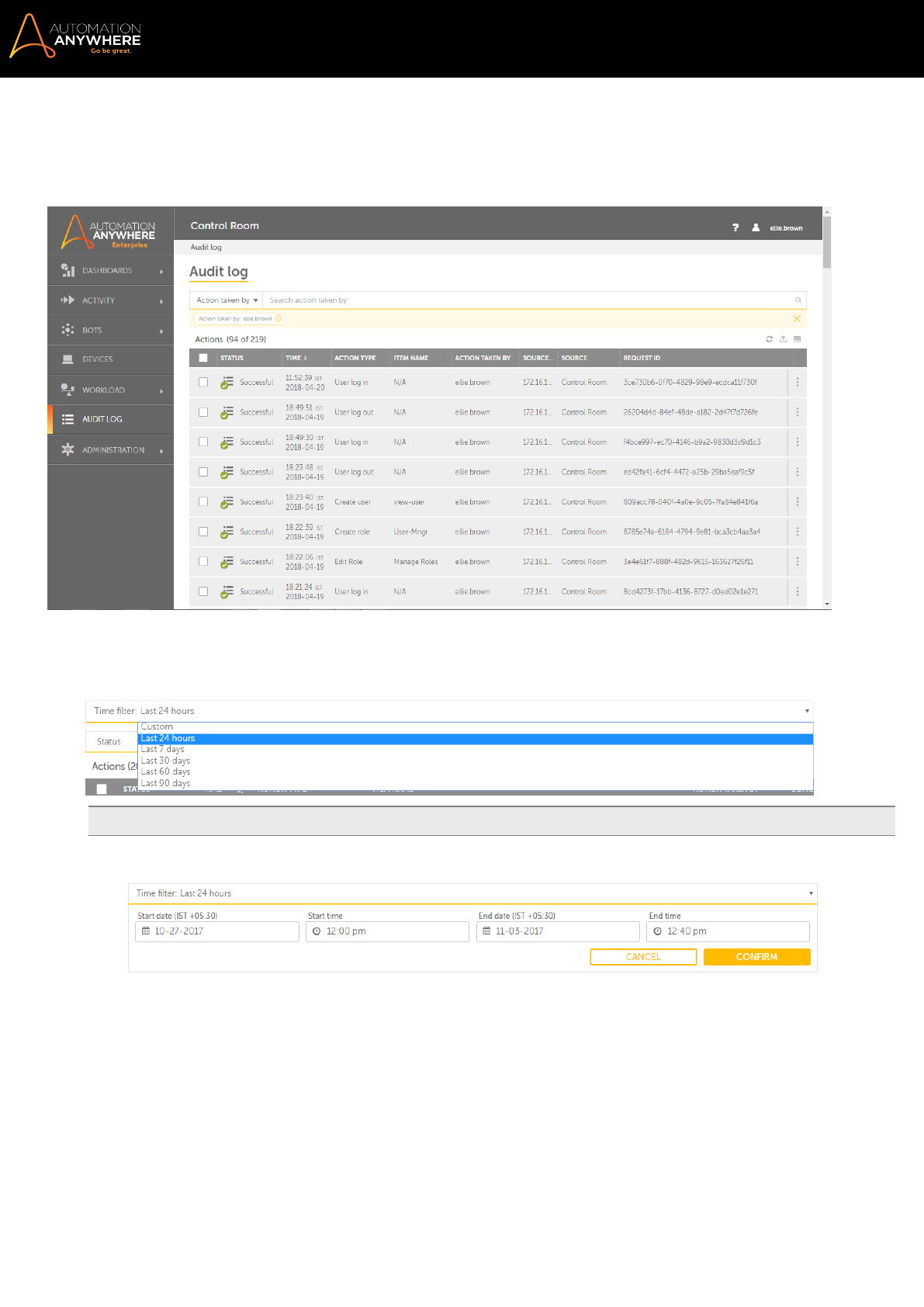Screen dimensions: 924x1307
Task: Open row actions for Edit Role entry
Action: [797, 561]
